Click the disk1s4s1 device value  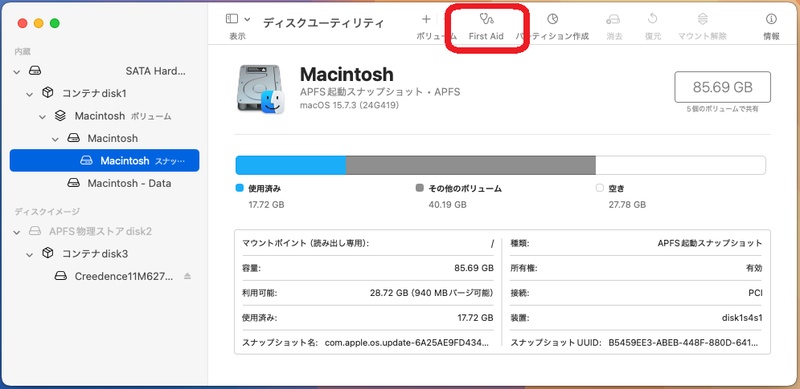742,318
